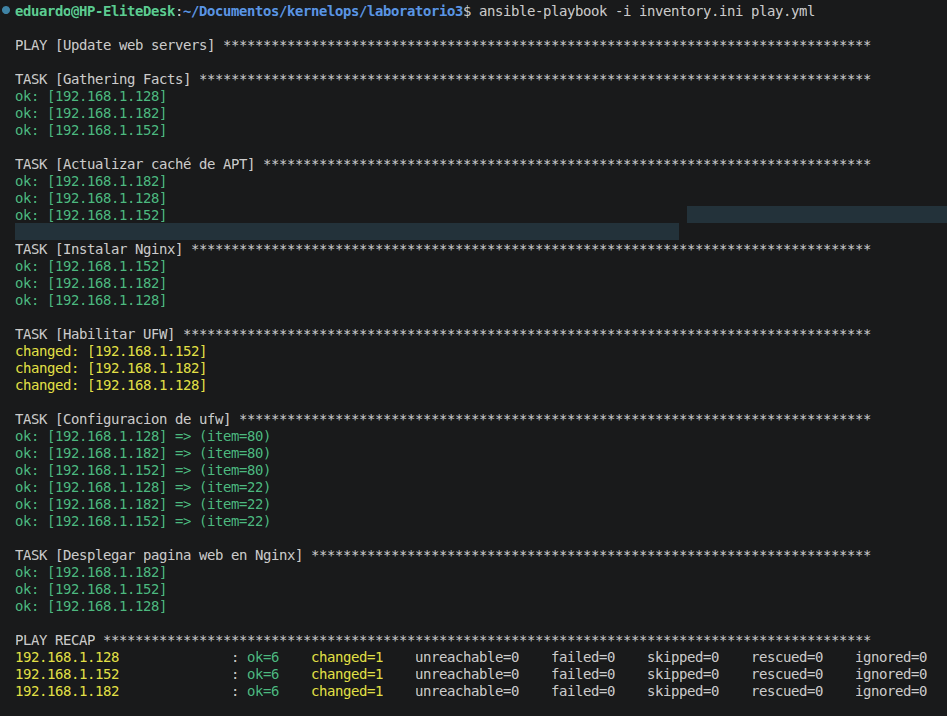The width and height of the screenshot is (947, 716).
Task: Select the TASK [Instalar Nginx] header
Action: [98, 249]
